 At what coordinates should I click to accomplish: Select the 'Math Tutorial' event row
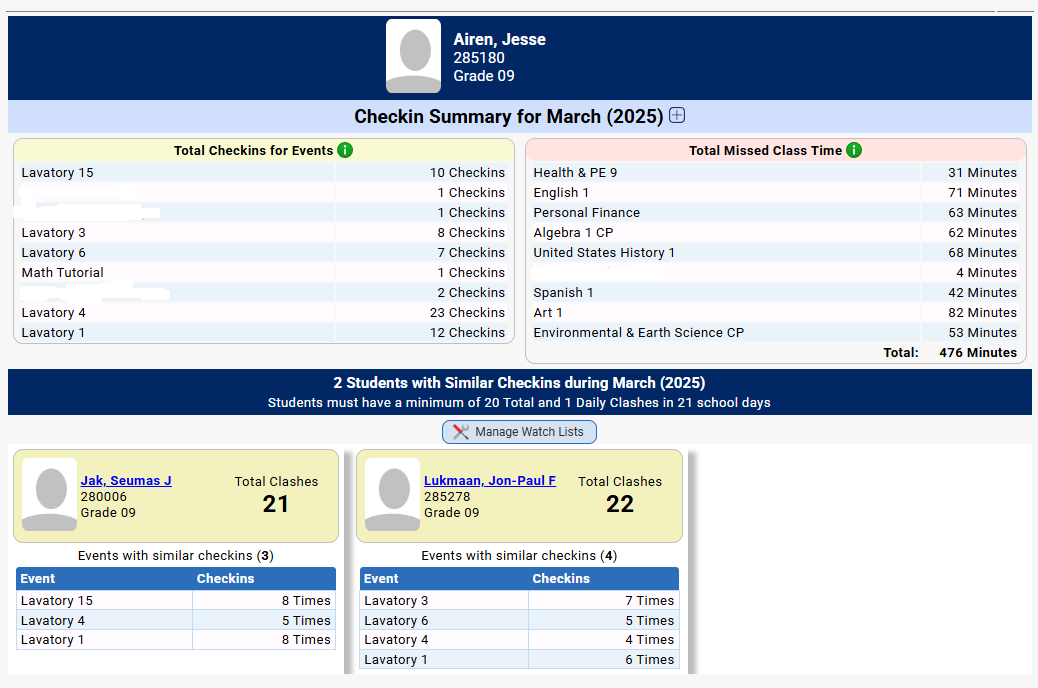[263, 273]
